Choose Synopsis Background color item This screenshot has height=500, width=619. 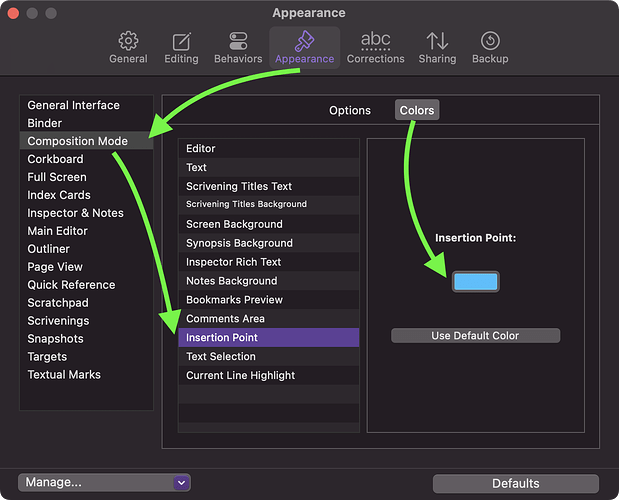coord(269,243)
